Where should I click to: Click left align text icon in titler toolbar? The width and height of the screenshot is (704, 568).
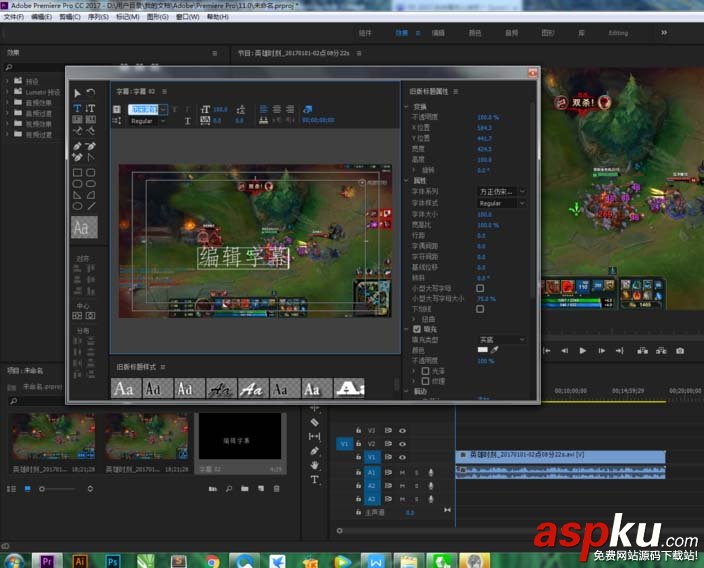pyautogui.click(x=264, y=109)
